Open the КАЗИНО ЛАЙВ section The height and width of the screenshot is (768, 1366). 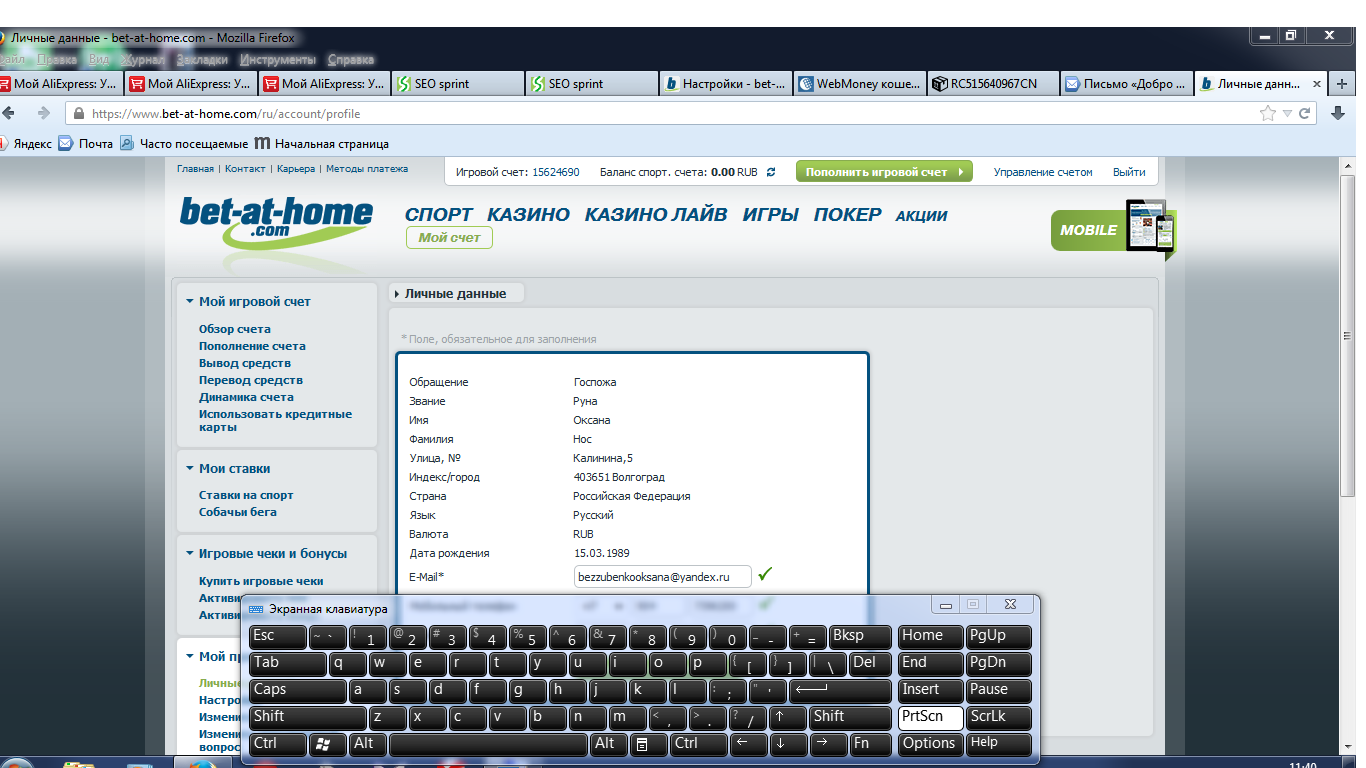point(656,214)
